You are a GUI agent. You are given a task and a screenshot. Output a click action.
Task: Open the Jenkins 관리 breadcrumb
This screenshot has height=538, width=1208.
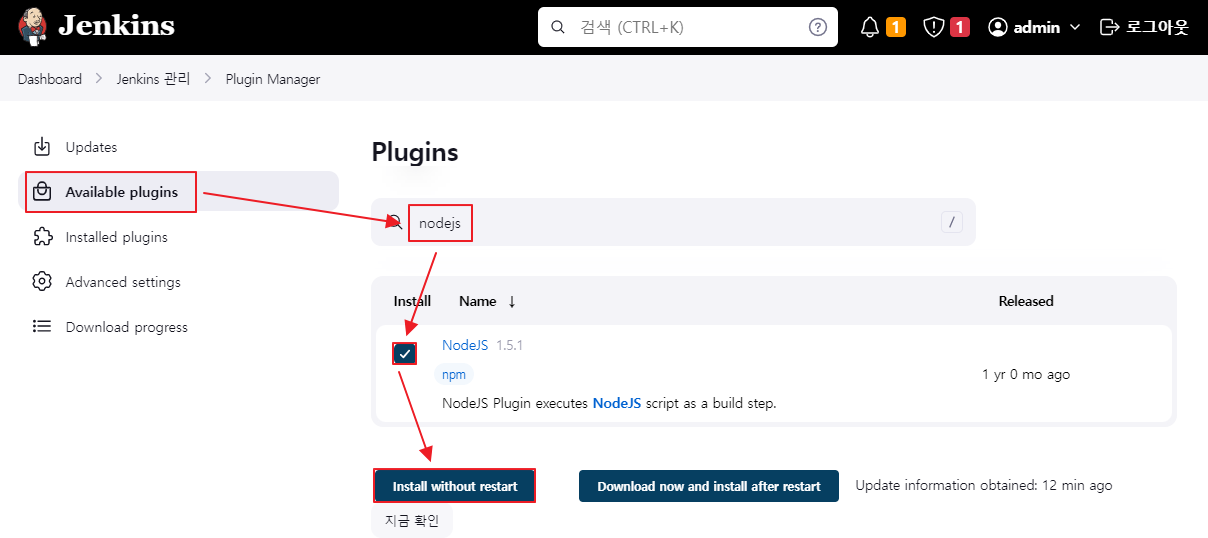tap(153, 79)
